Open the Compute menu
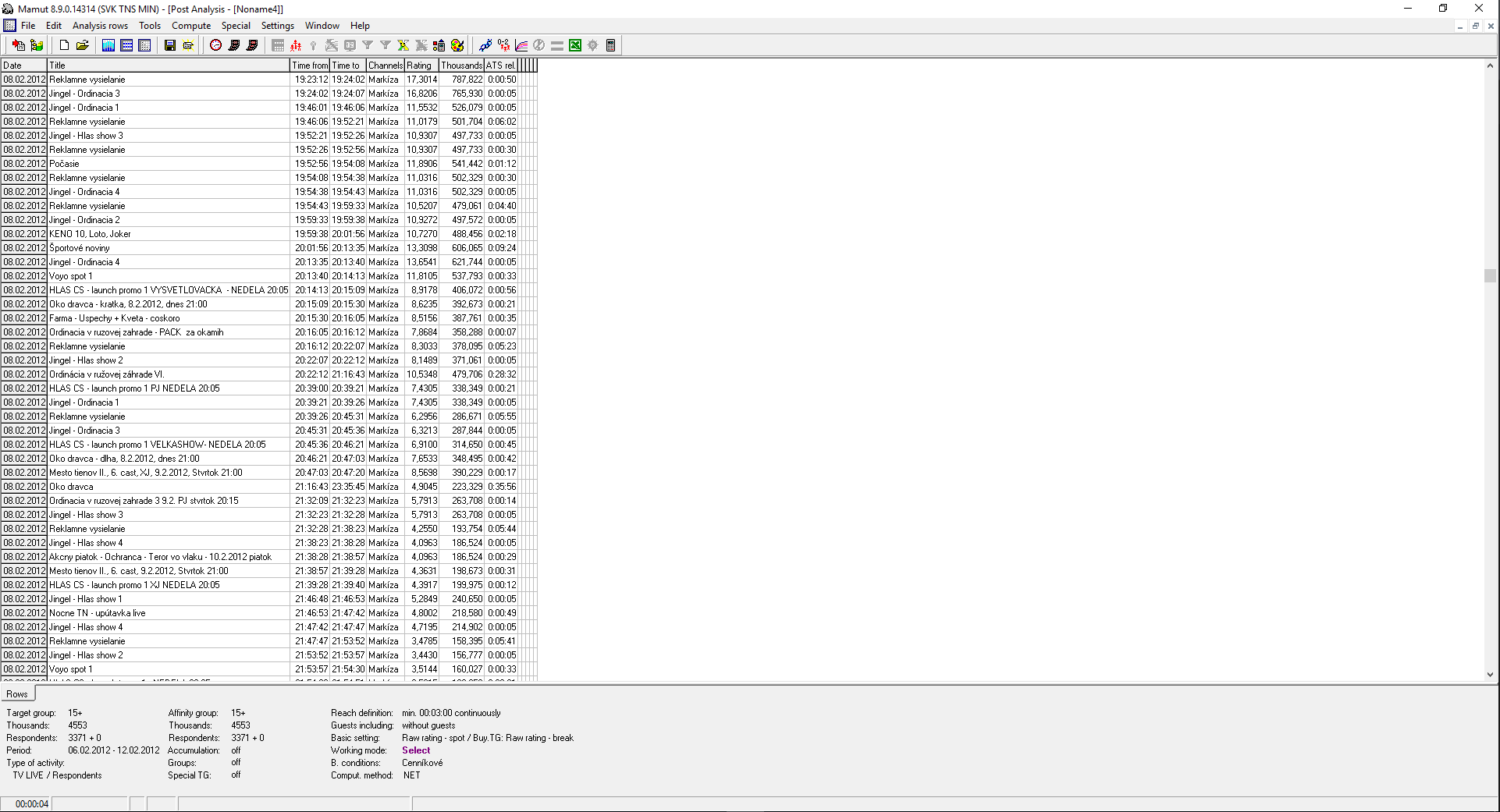The image size is (1500, 812). (x=191, y=26)
